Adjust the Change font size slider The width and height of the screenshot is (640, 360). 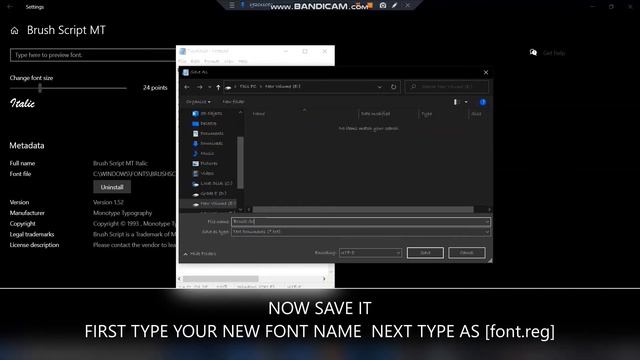[40, 88]
